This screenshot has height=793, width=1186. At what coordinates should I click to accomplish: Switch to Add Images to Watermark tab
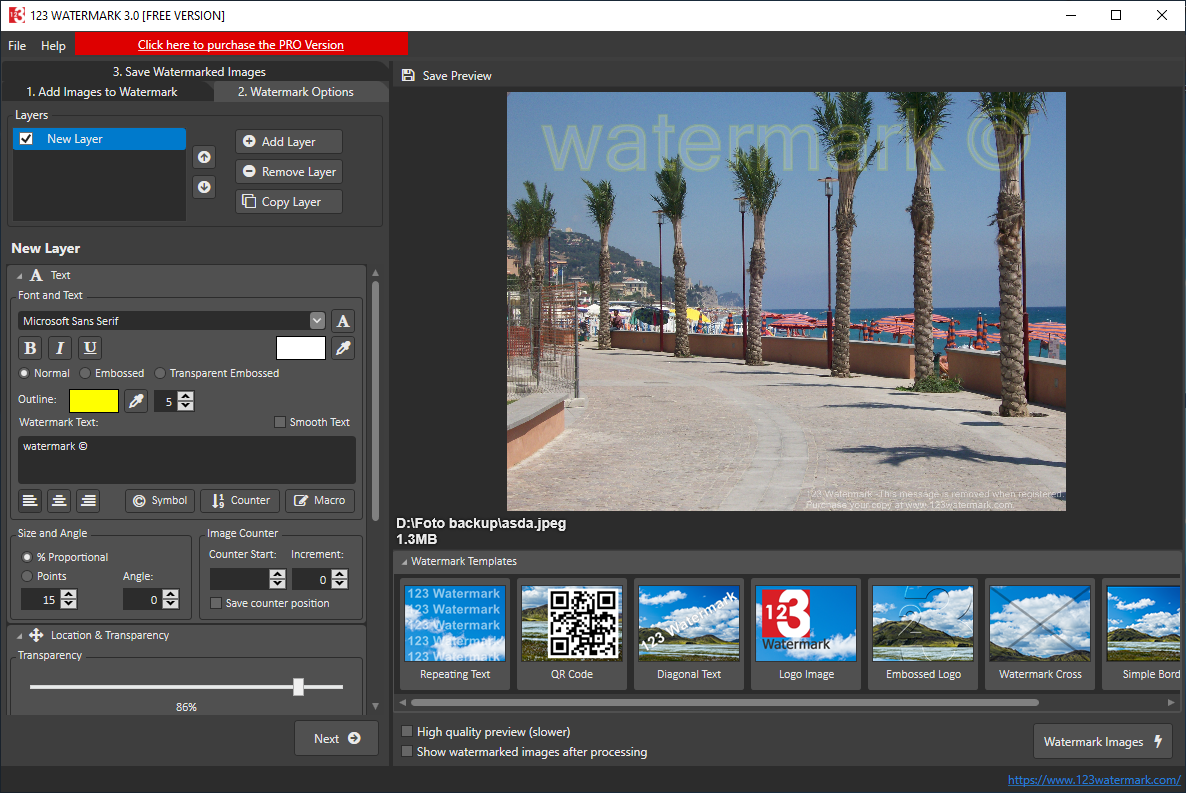point(102,92)
